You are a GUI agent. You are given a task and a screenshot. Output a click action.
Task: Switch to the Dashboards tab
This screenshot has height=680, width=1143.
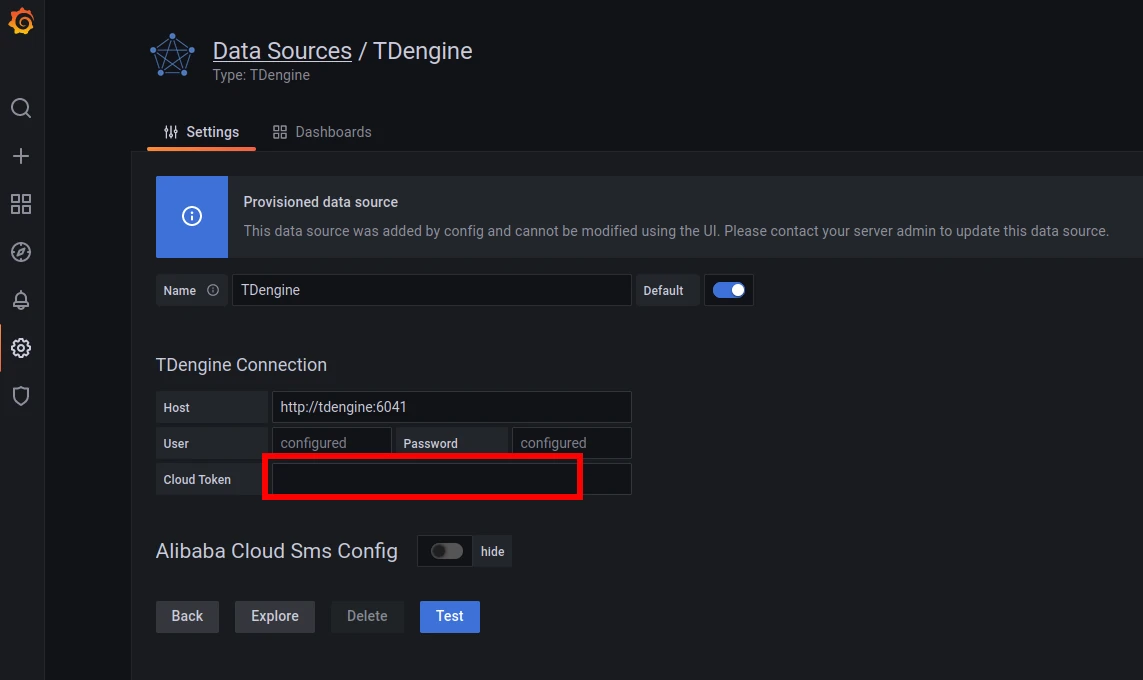click(x=322, y=132)
